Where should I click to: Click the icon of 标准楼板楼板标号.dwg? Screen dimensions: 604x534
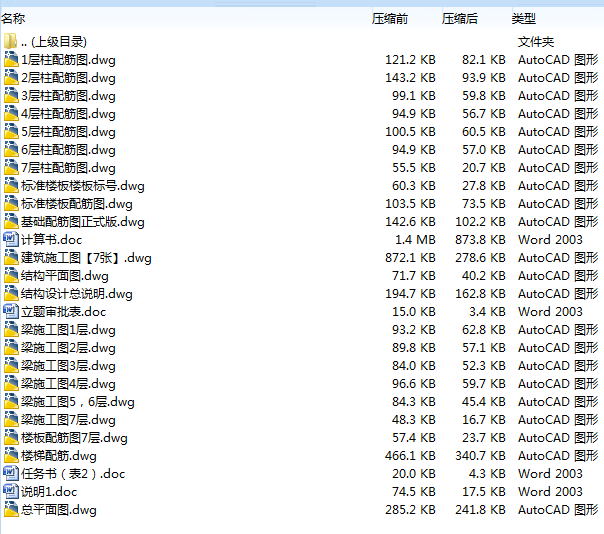11,185
